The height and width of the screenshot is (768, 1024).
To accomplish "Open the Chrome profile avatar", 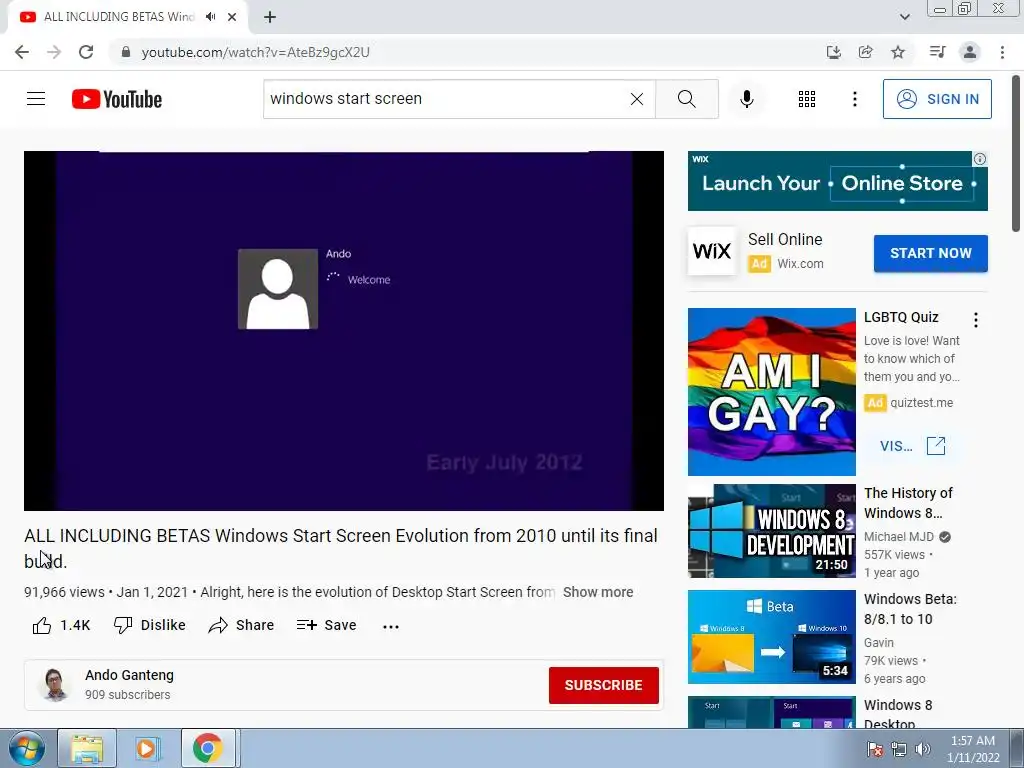I will [970, 52].
